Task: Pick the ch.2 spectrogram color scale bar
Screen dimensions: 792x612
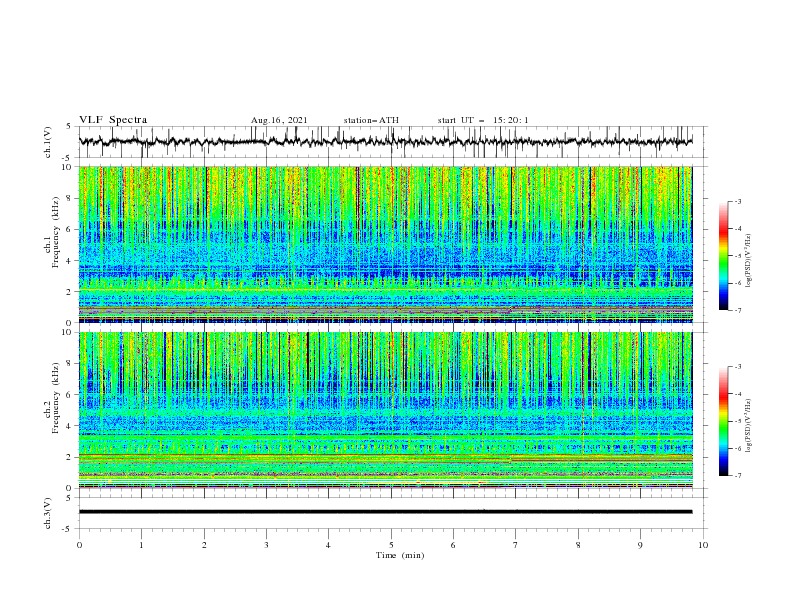Action: coord(723,421)
